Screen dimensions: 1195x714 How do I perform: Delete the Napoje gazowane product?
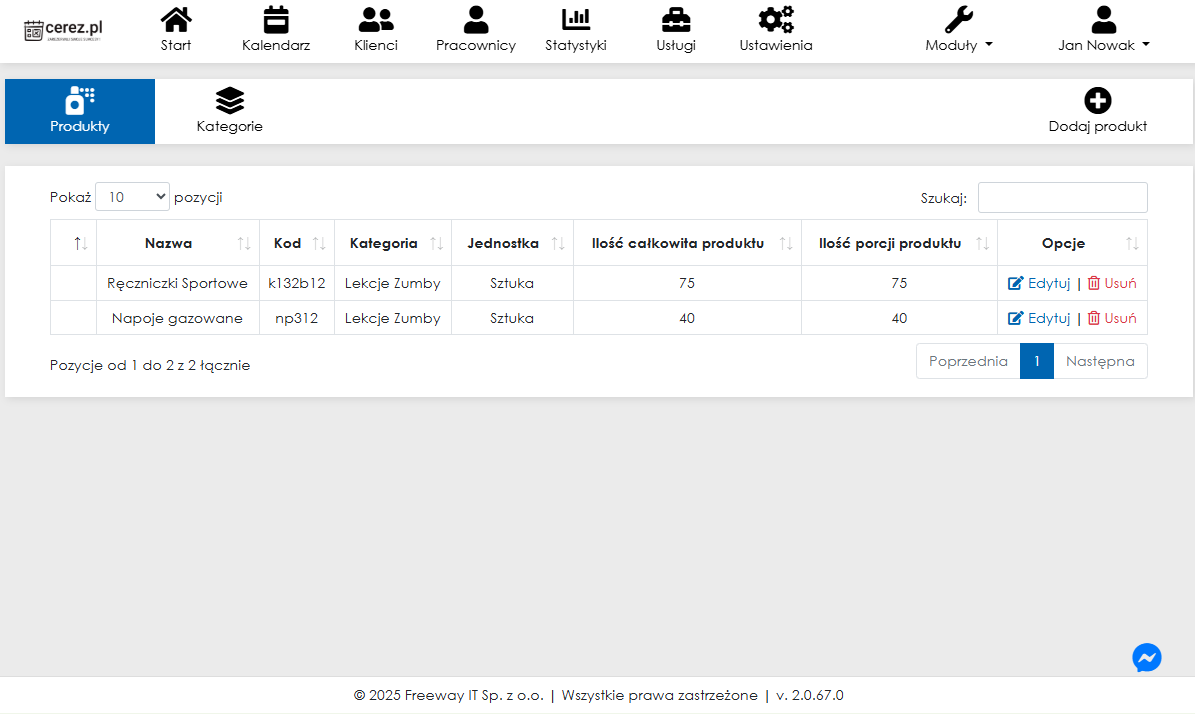coord(1112,318)
